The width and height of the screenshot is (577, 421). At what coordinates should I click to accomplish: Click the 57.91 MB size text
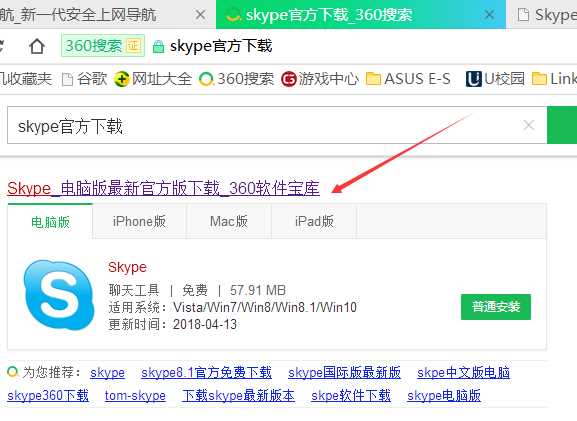click(x=258, y=290)
